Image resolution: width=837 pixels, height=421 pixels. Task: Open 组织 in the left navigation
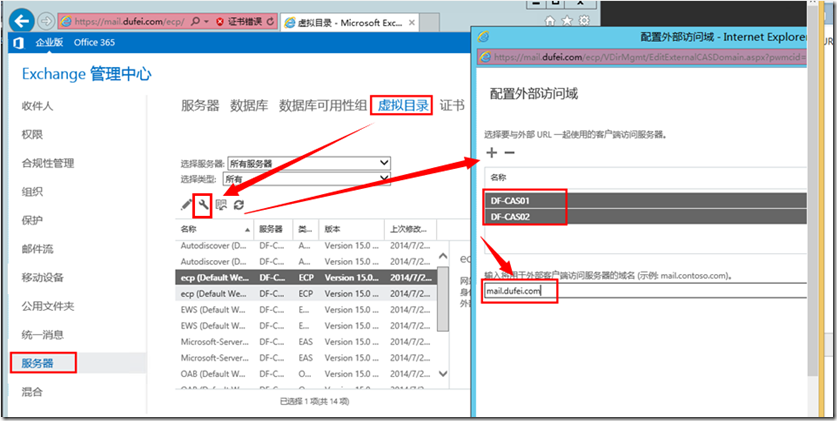click(32, 192)
